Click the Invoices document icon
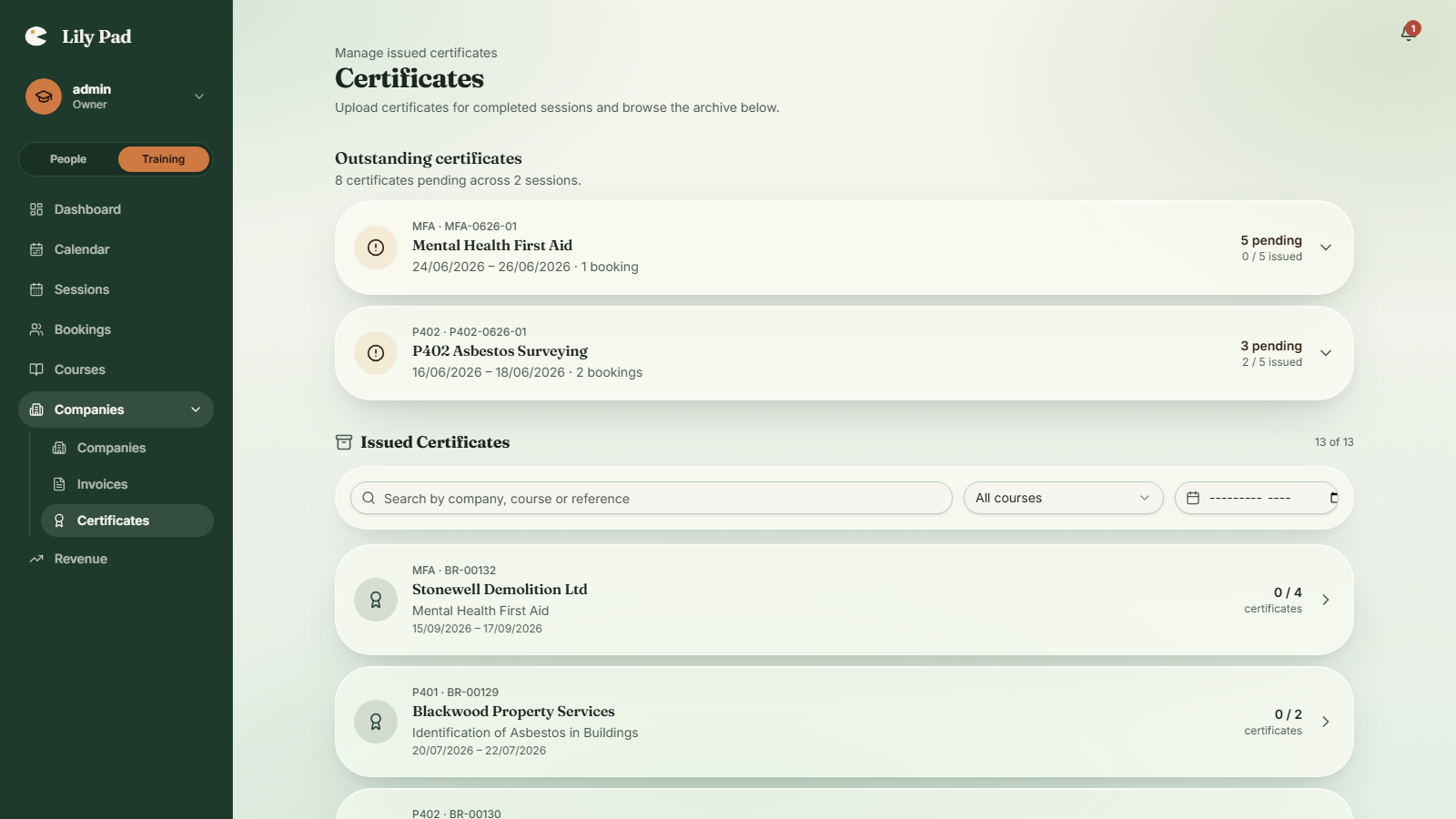This screenshot has width=1456, height=819. click(59, 484)
